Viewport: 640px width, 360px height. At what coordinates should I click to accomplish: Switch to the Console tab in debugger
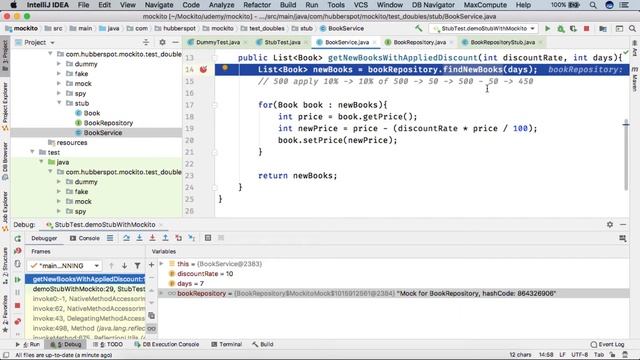(x=84, y=238)
